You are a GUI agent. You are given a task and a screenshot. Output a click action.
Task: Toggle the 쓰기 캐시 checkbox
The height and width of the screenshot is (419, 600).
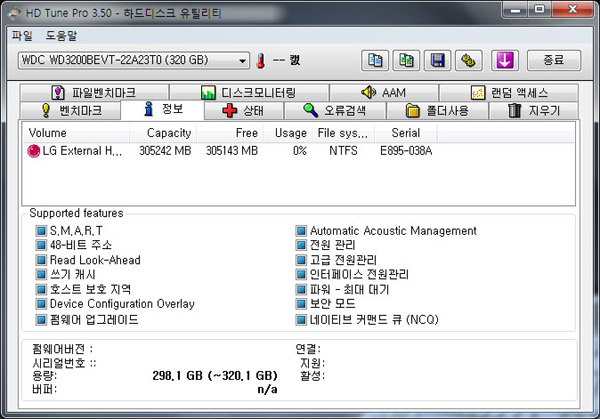[41, 274]
